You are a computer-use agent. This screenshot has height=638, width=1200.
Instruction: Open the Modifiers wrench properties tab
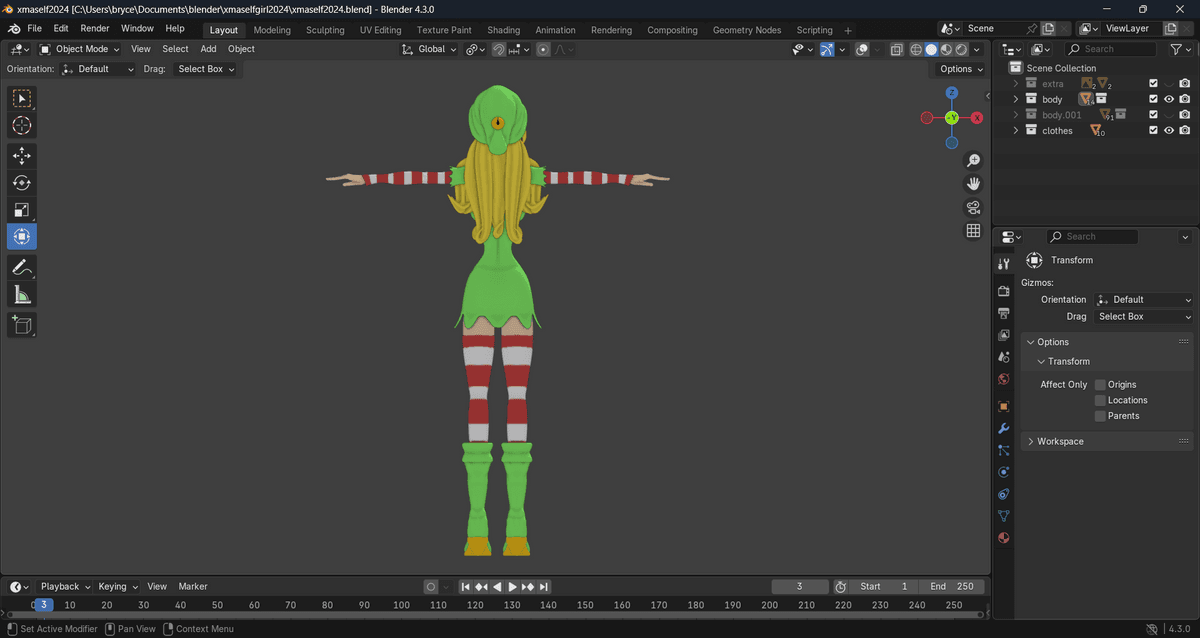tap(1004, 428)
